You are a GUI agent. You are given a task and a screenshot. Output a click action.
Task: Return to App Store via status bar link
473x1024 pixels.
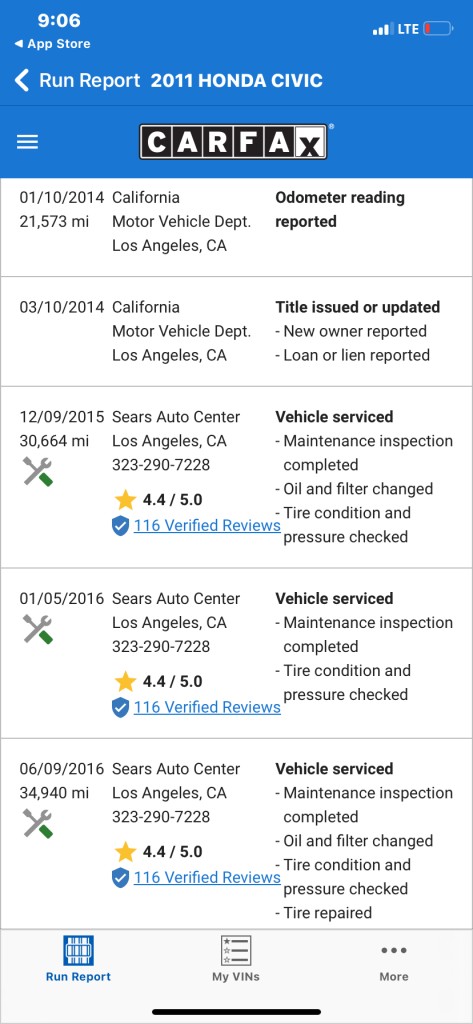click(52, 44)
